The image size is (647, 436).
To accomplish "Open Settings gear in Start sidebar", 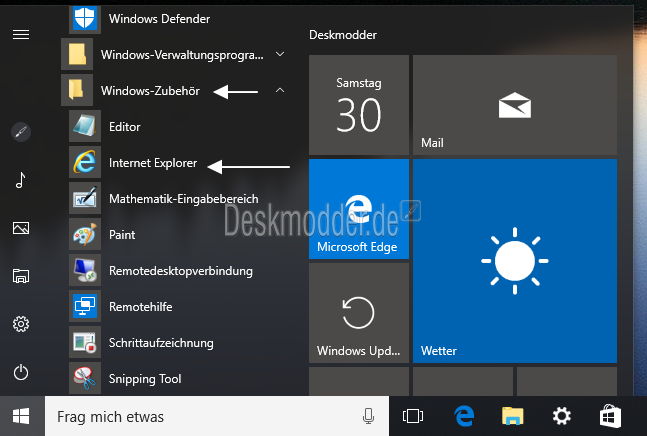I will point(21,324).
